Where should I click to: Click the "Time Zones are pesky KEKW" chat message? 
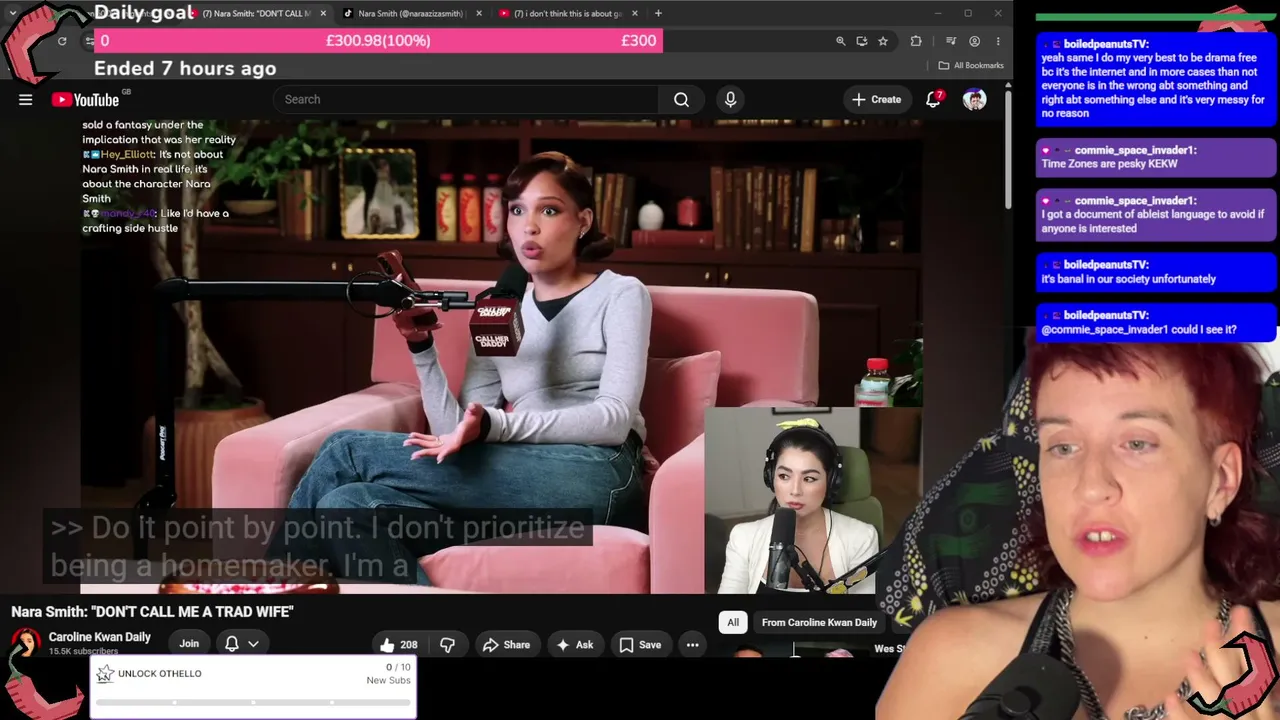pos(1156,157)
